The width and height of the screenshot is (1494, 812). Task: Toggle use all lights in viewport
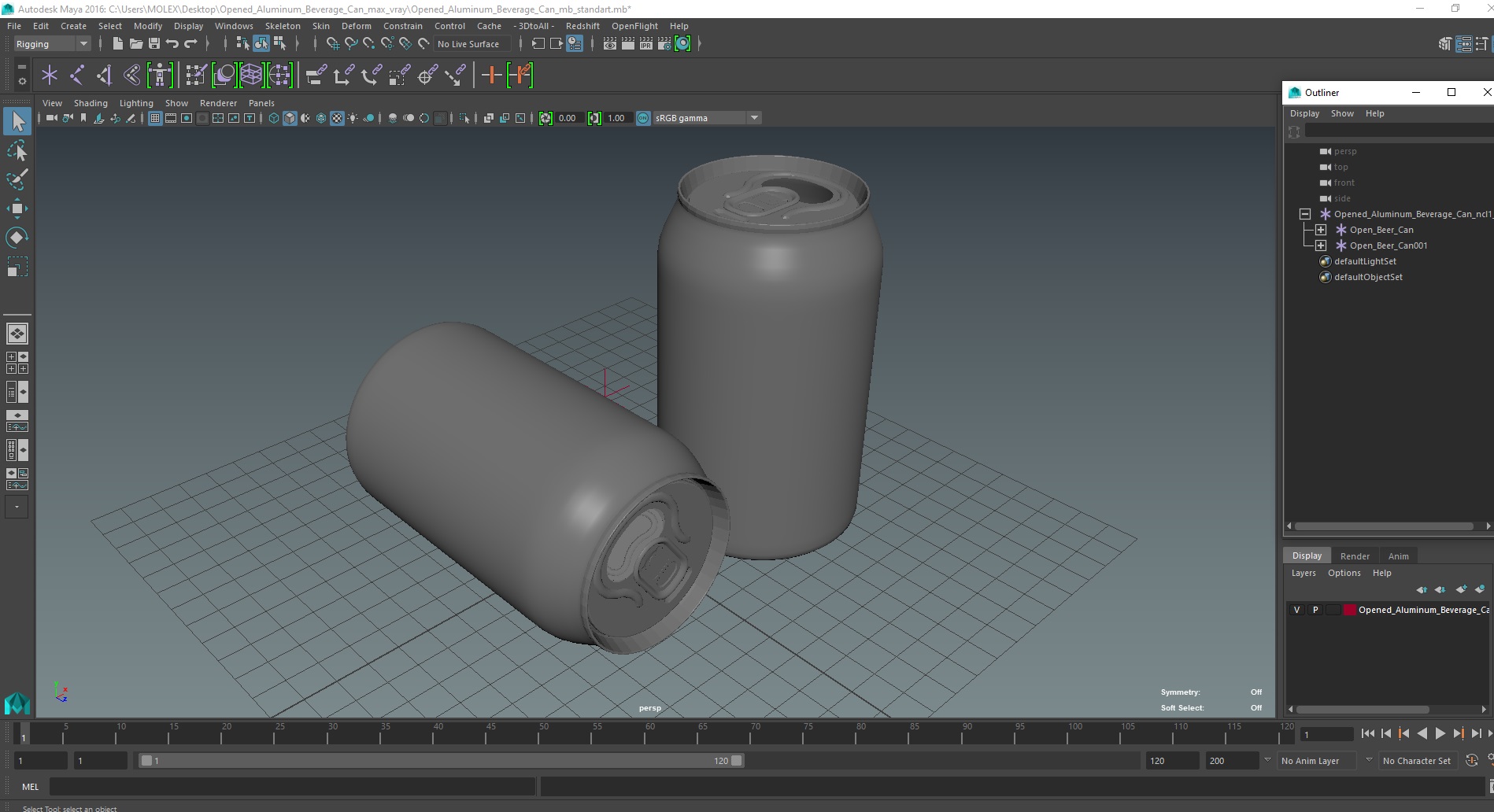click(x=353, y=118)
